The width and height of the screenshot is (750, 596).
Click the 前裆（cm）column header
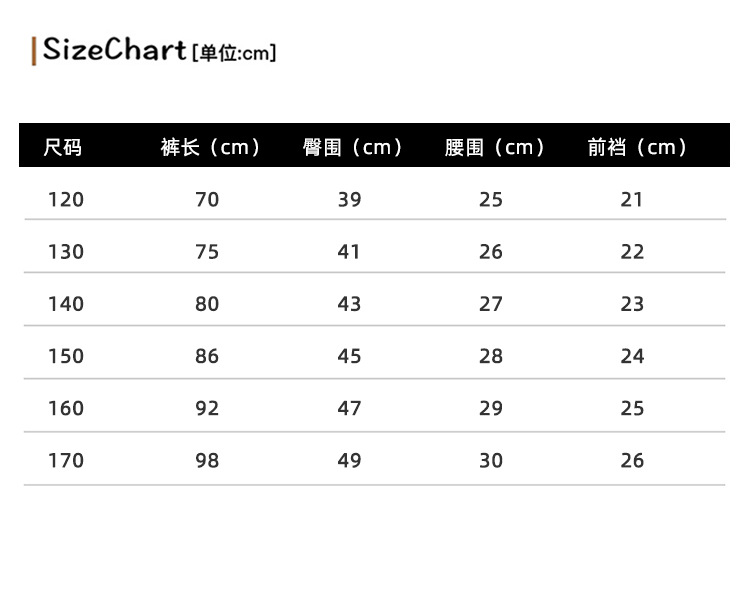pos(639,148)
